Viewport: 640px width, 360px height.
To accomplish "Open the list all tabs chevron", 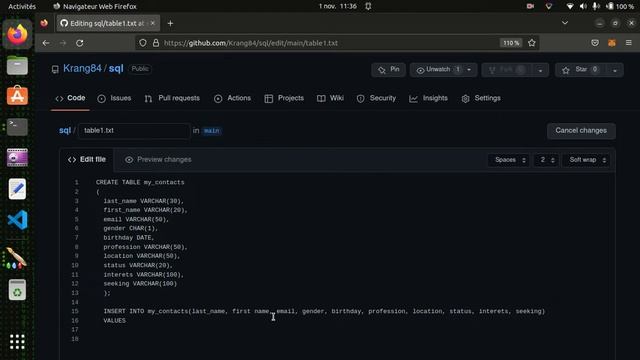I will [565, 23].
